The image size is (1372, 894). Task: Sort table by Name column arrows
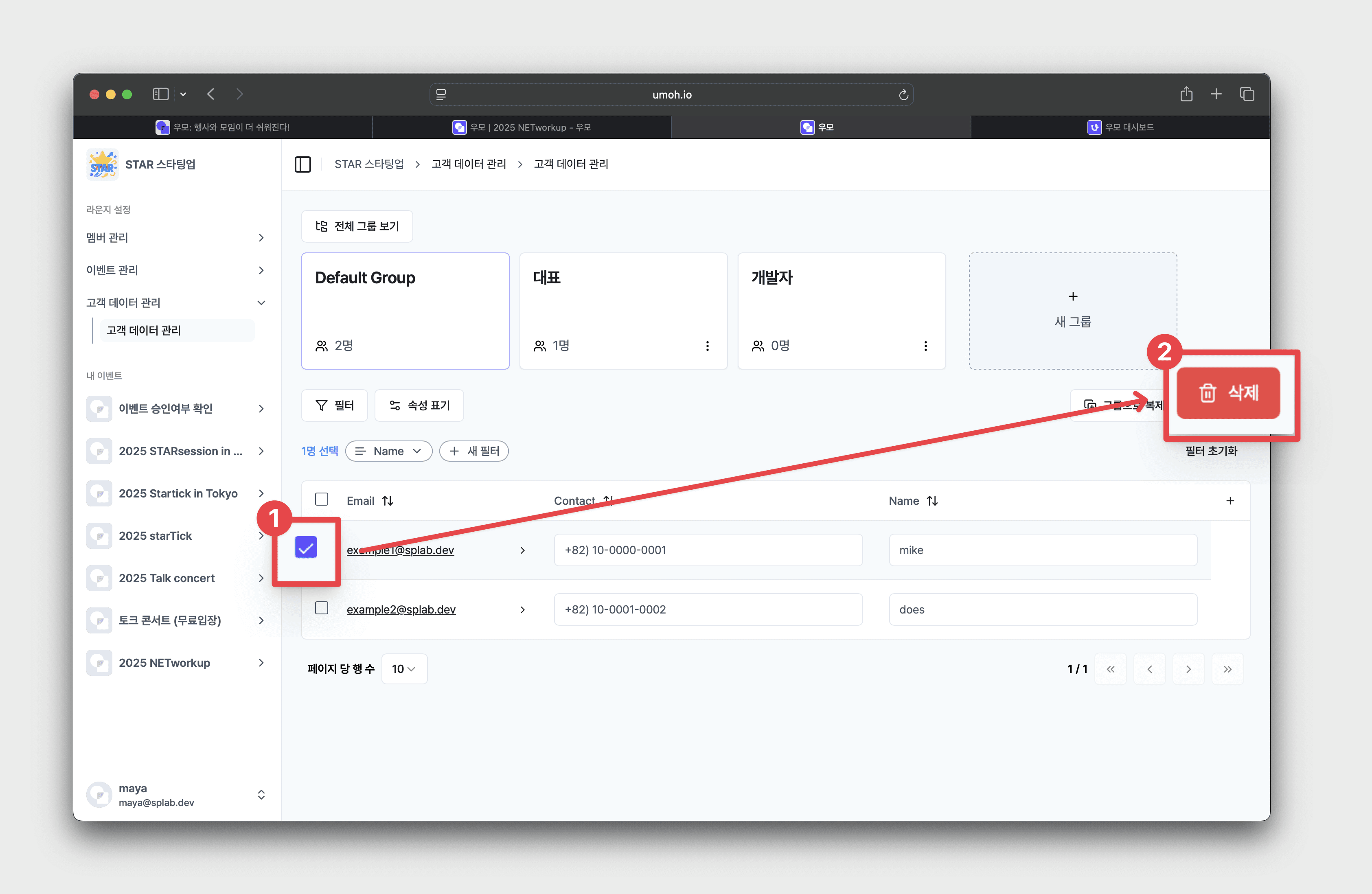pos(932,501)
